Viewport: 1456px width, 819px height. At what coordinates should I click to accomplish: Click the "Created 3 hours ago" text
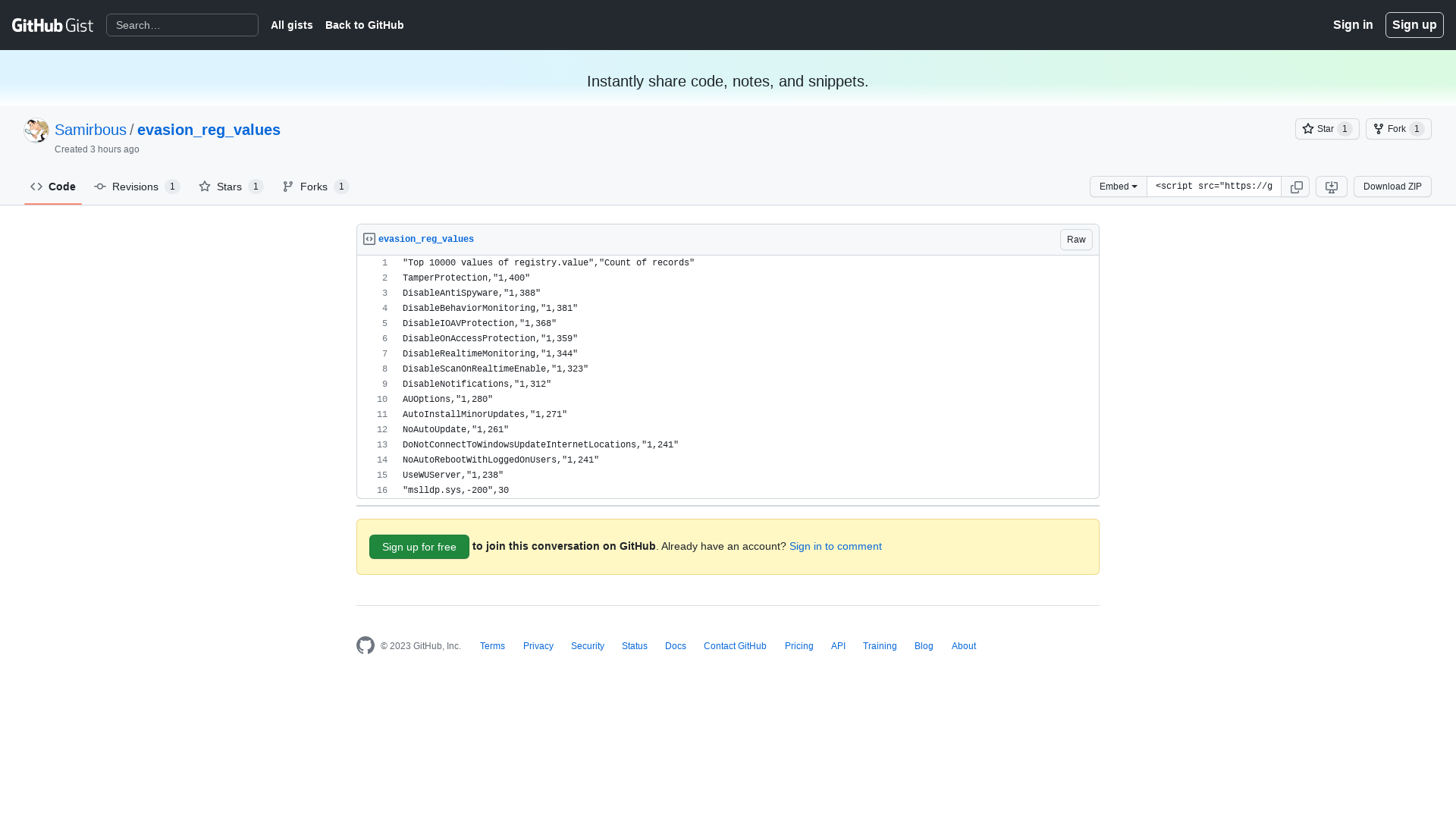97,149
